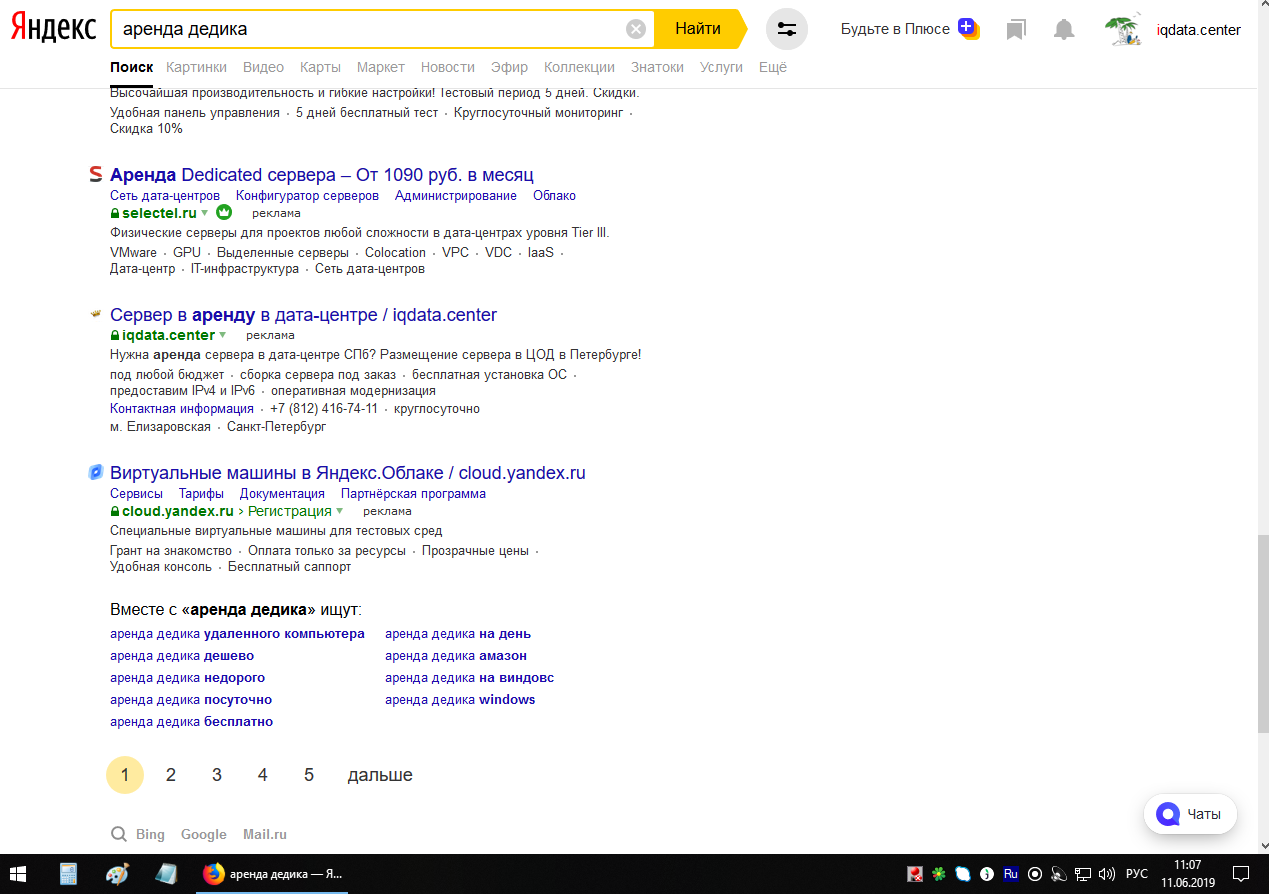Switch to Картинки tab
This screenshot has height=894, width=1269.
pos(197,67)
